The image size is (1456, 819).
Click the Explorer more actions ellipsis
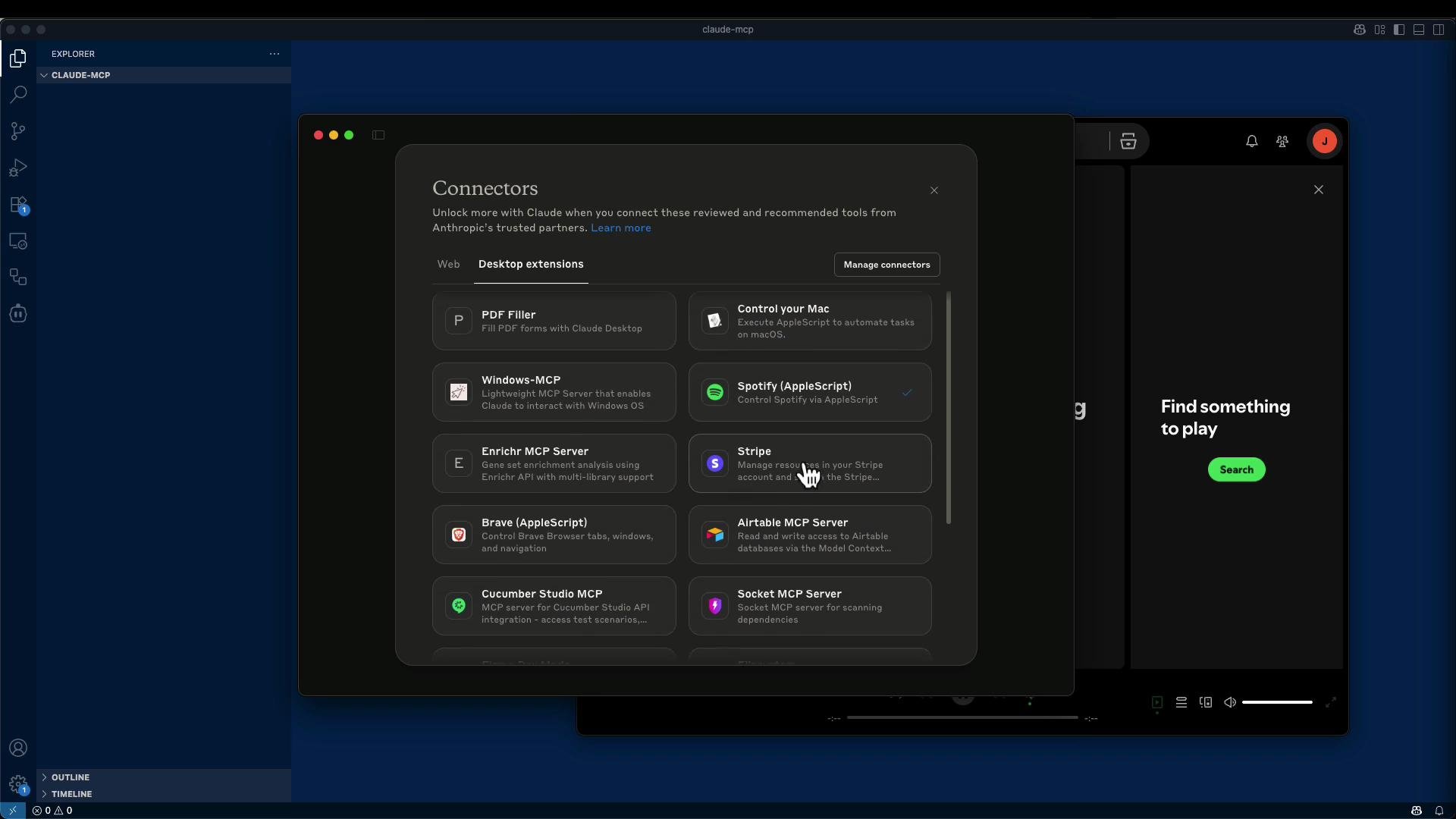275,54
